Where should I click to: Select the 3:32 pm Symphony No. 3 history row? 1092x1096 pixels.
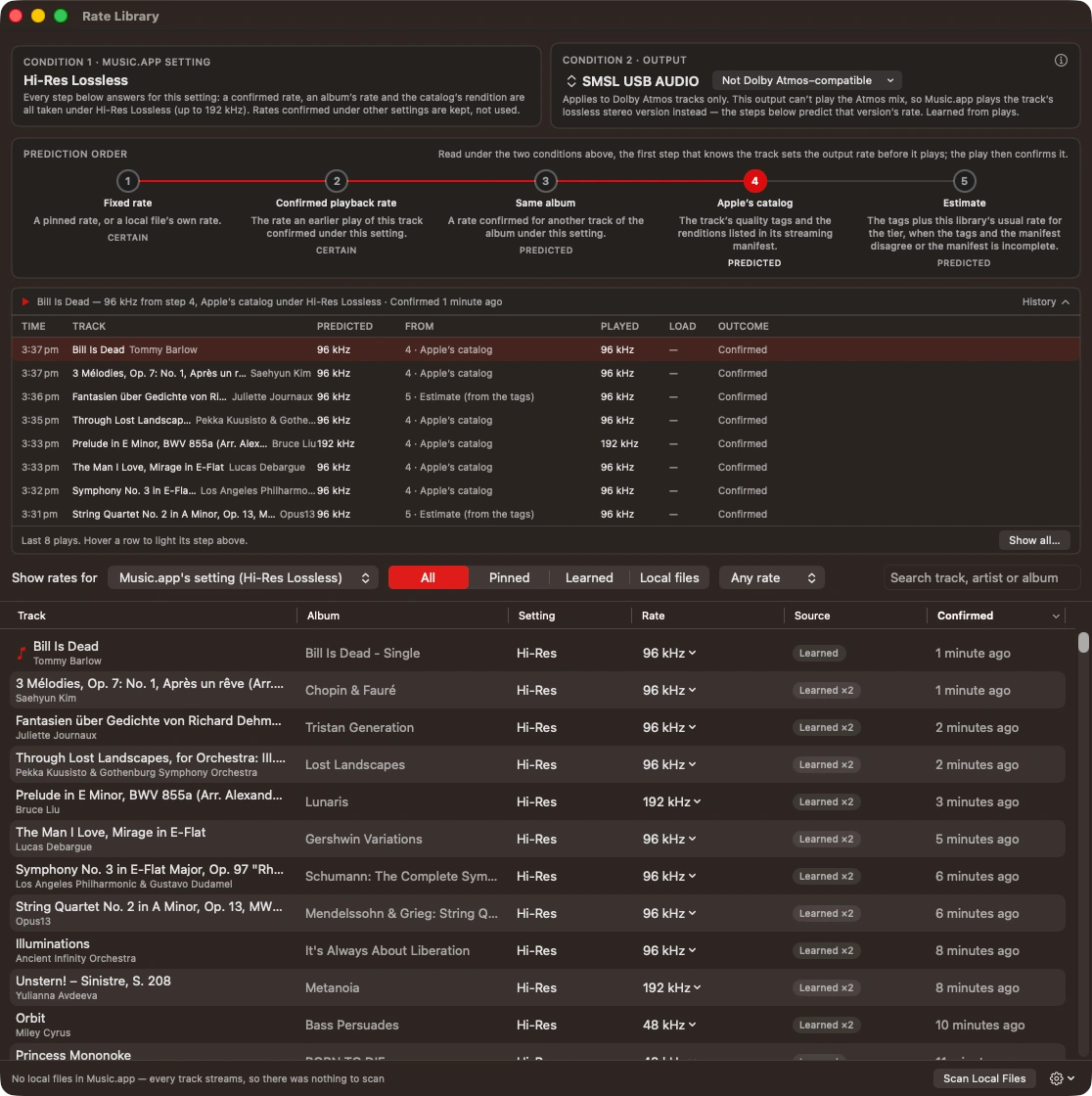[x=545, y=490]
